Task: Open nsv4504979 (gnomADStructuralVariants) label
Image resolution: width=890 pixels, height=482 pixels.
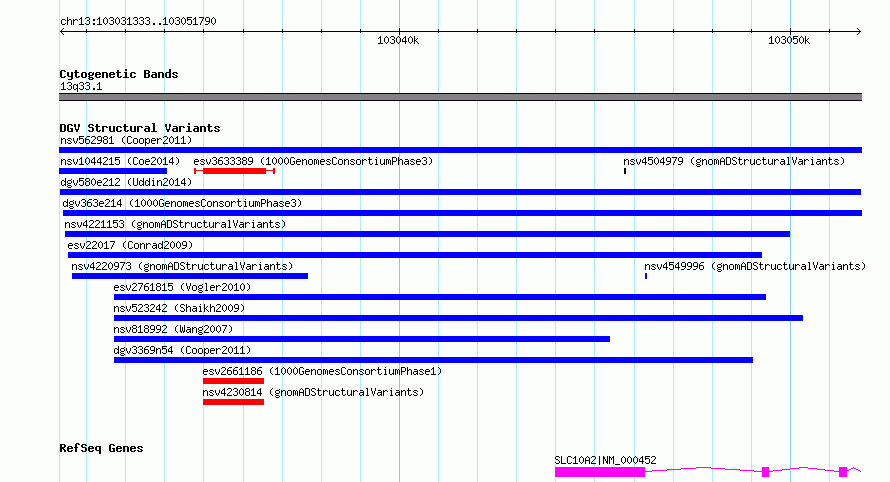Action: 734,161
